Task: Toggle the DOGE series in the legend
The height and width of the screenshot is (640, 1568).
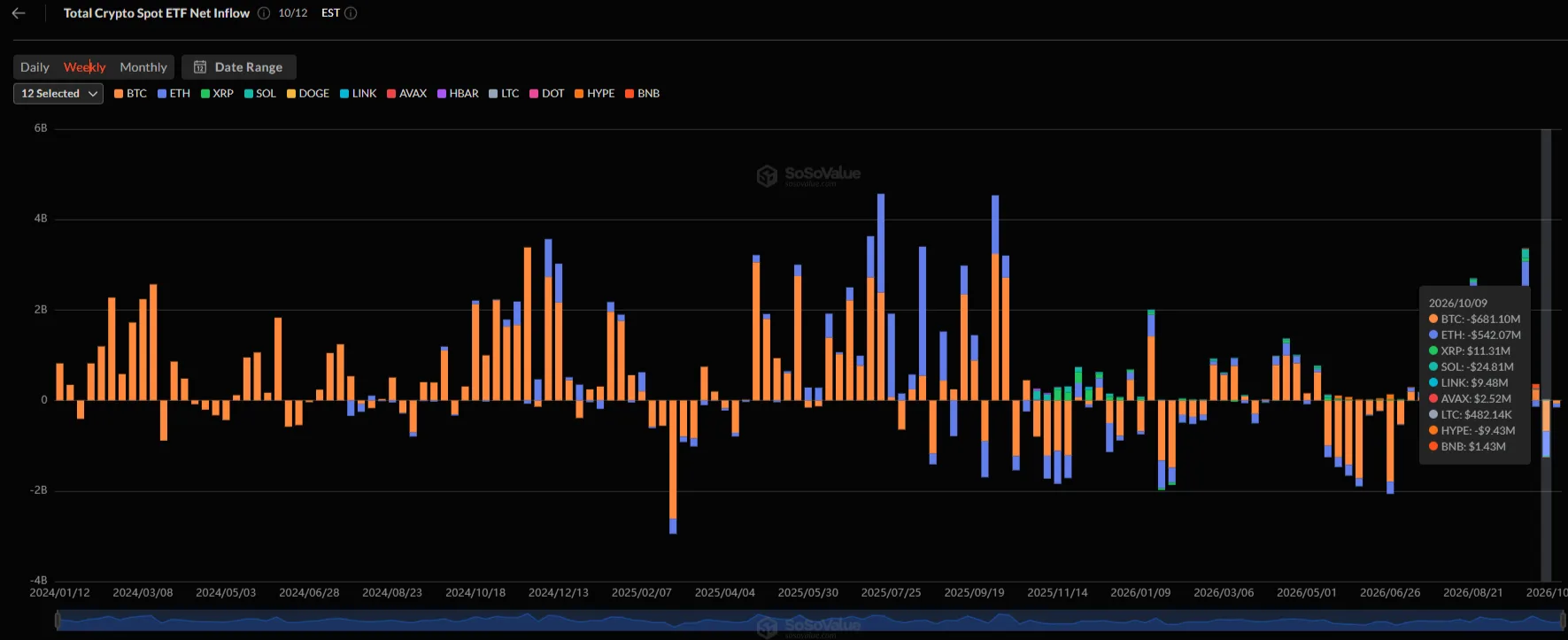Action: coord(308,94)
